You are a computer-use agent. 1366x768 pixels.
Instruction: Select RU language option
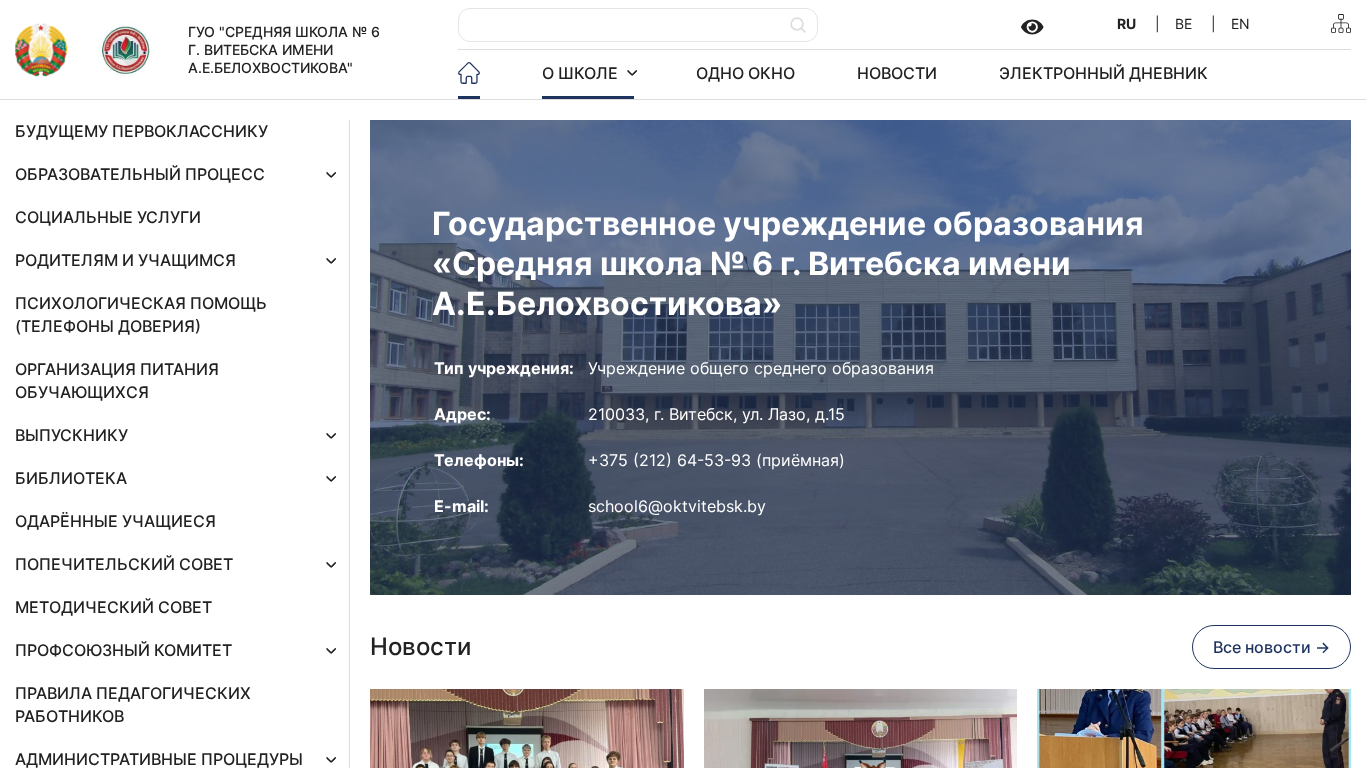tap(1126, 24)
